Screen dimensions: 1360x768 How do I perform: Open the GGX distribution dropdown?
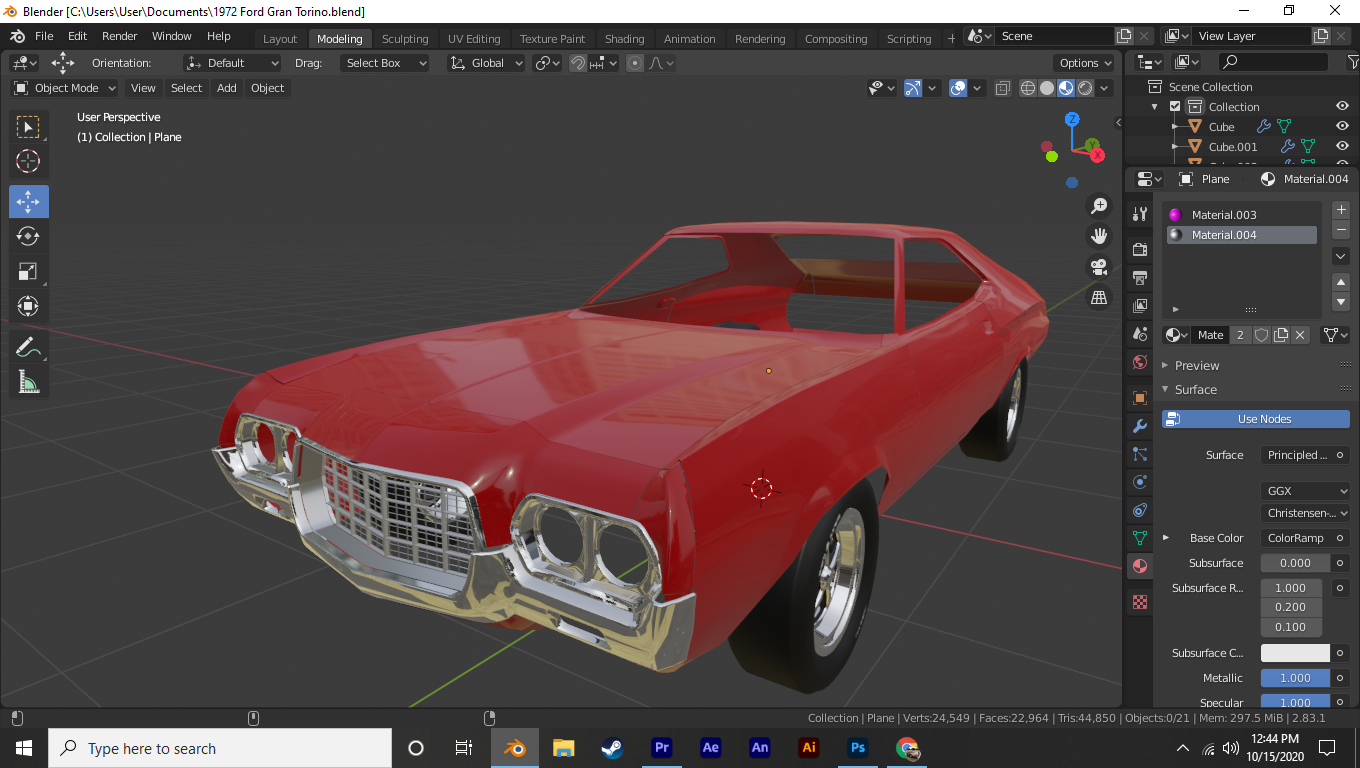[1305, 491]
